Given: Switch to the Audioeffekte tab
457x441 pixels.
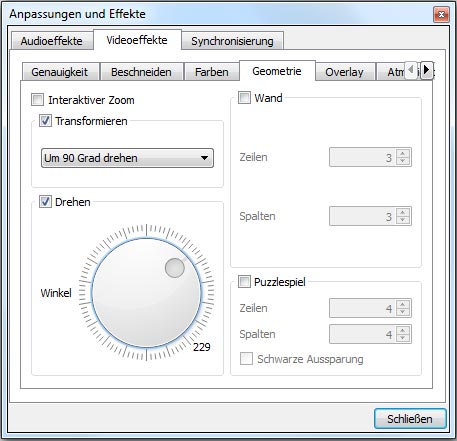Looking at the screenshot, I should coord(52,41).
